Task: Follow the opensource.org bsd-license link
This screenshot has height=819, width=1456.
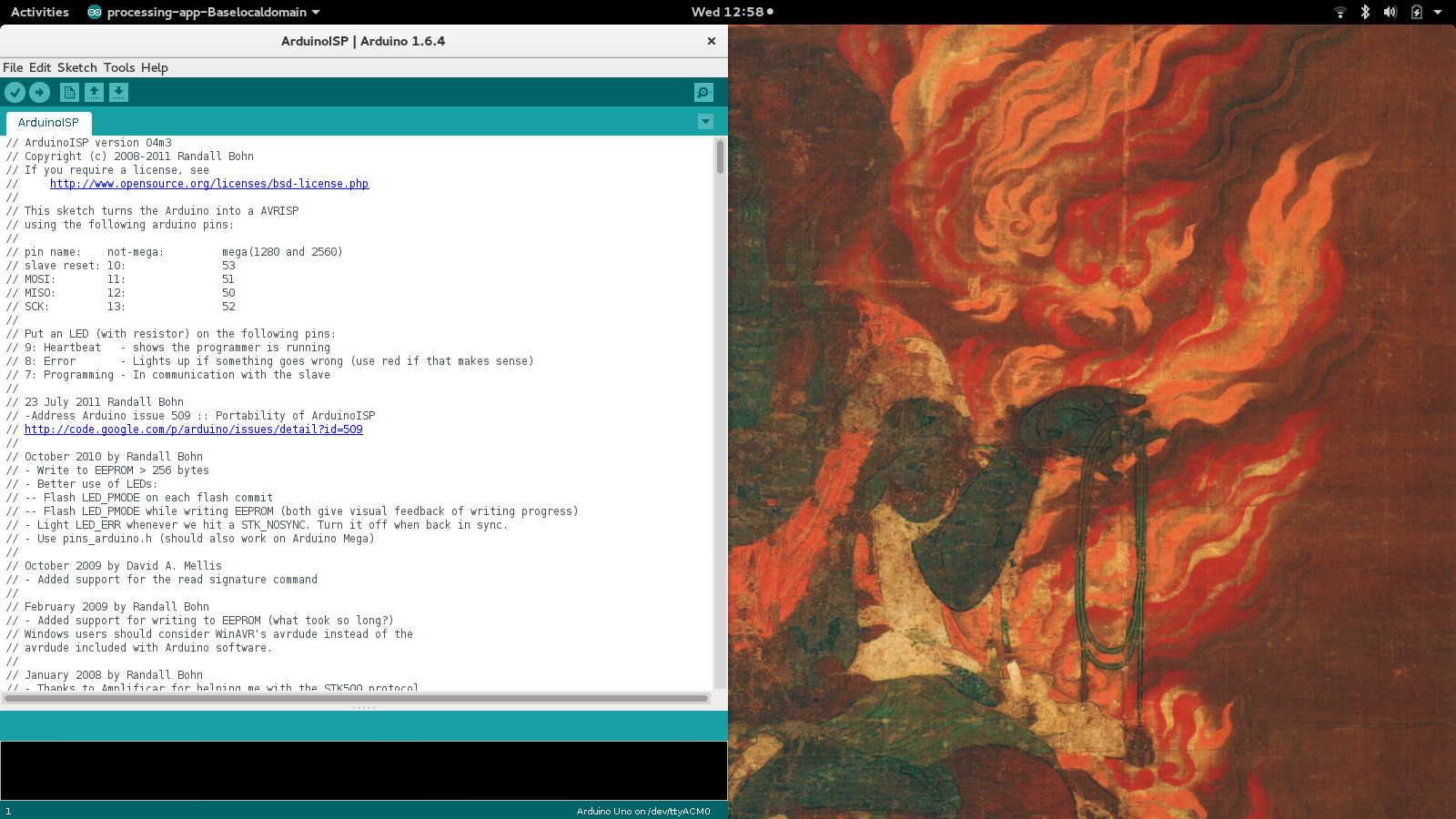Action: 209,184
